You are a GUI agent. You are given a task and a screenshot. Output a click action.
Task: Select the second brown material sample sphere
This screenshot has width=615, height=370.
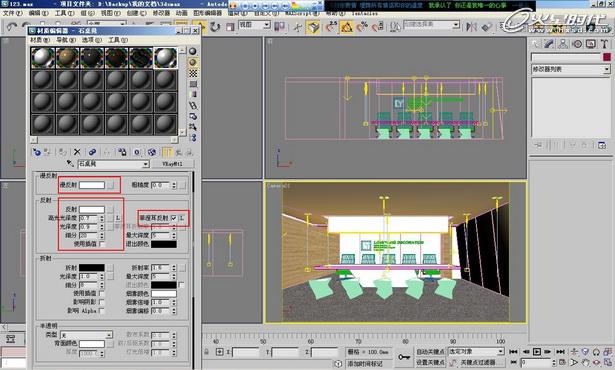[x=67, y=58]
